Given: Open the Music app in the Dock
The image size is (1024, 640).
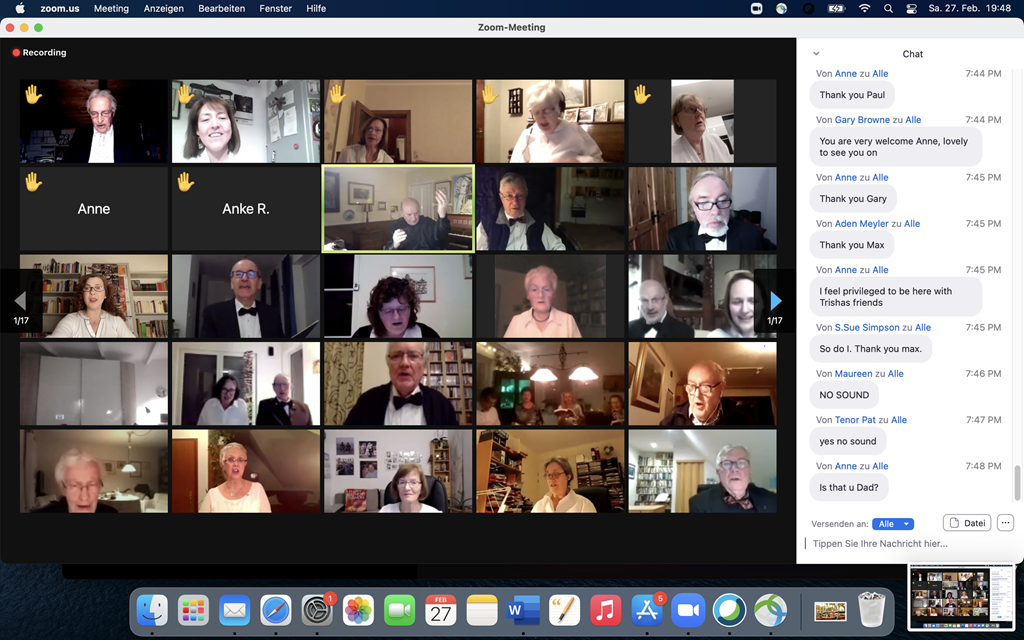Looking at the screenshot, I should (605, 610).
